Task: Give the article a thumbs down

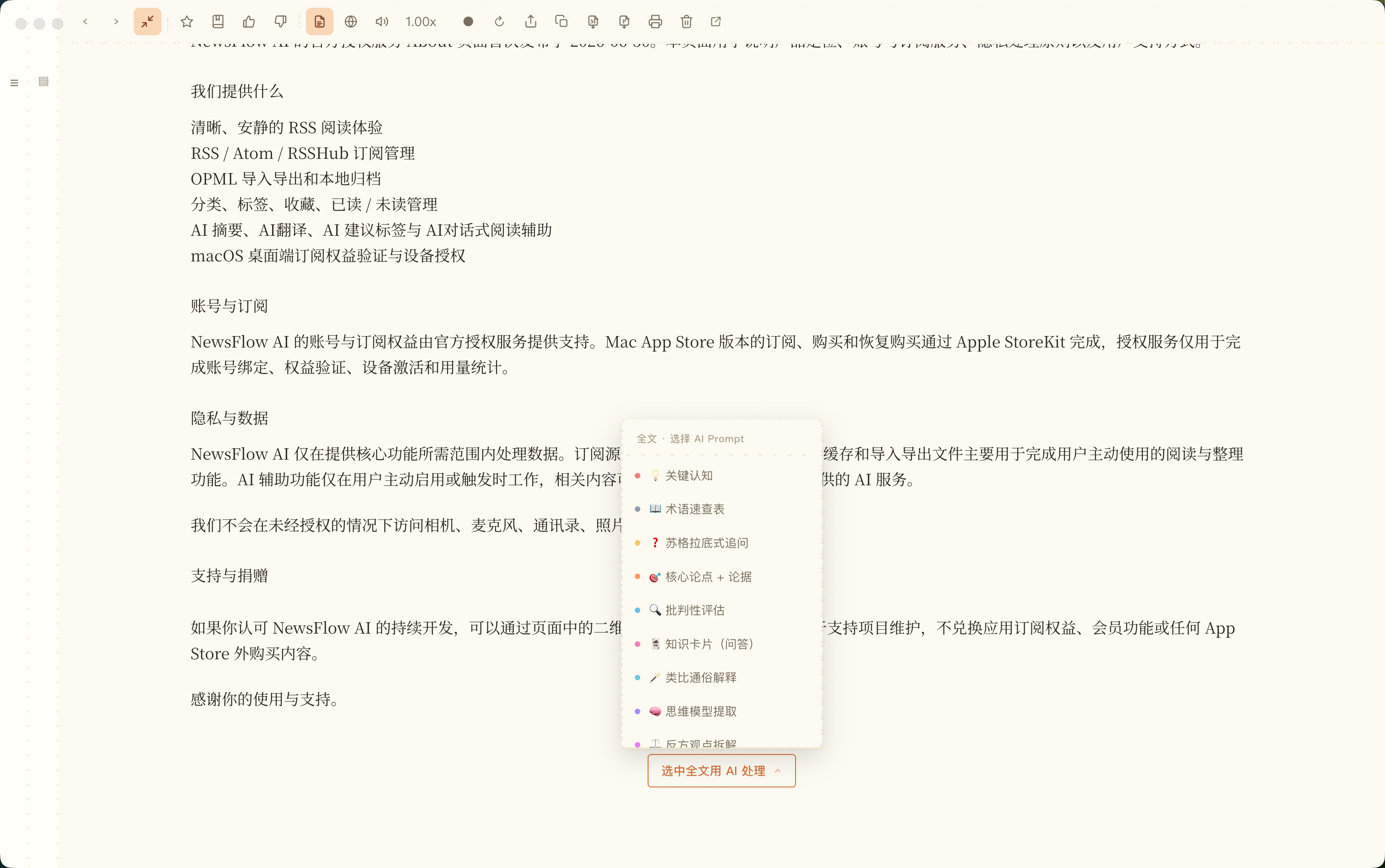Action: 280,22
